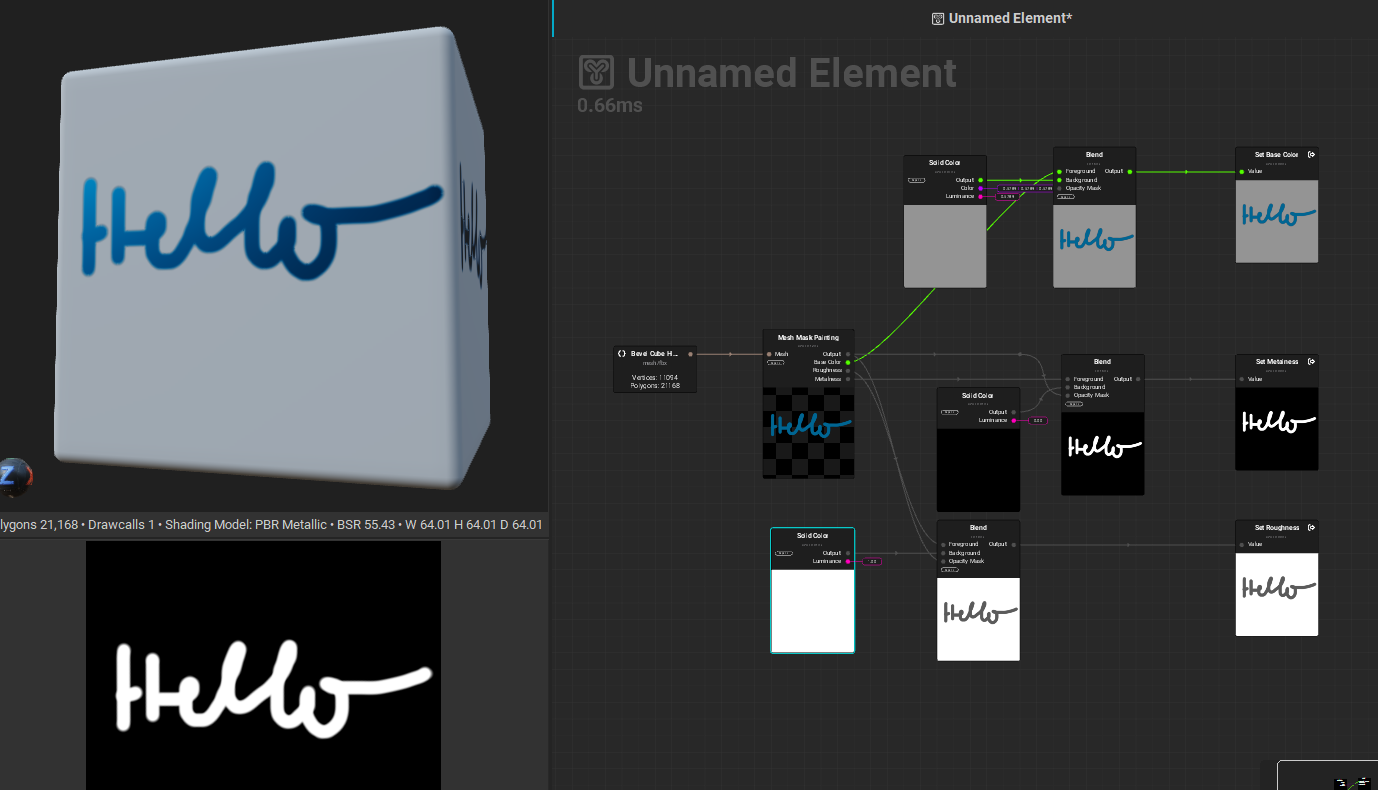This screenshot has width=1378, height=790.
Task: Click the minimap thumbnail in the graph corner
Action: click(1328, 776)
